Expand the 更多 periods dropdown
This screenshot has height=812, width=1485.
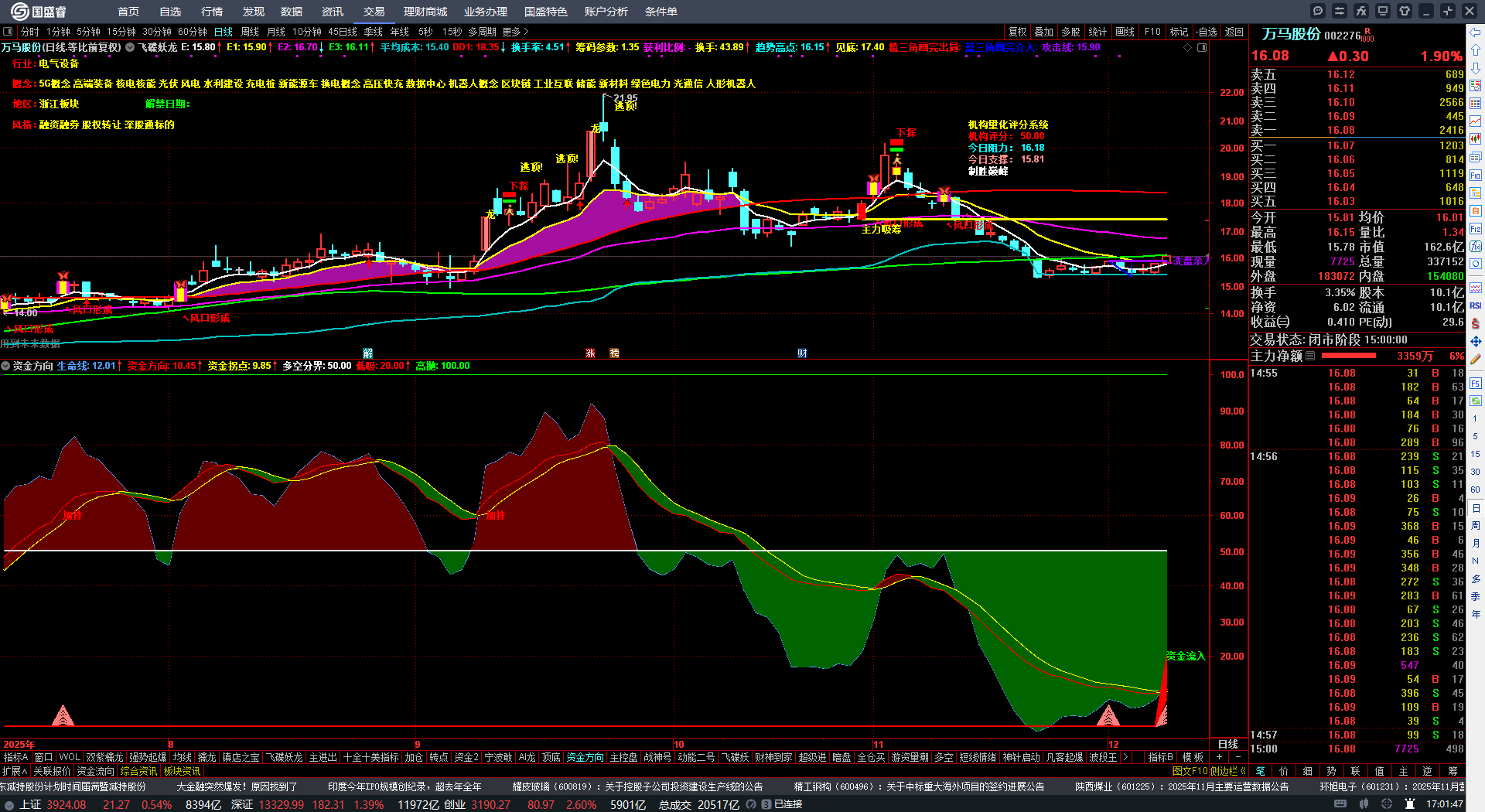[x=515, y=32]
